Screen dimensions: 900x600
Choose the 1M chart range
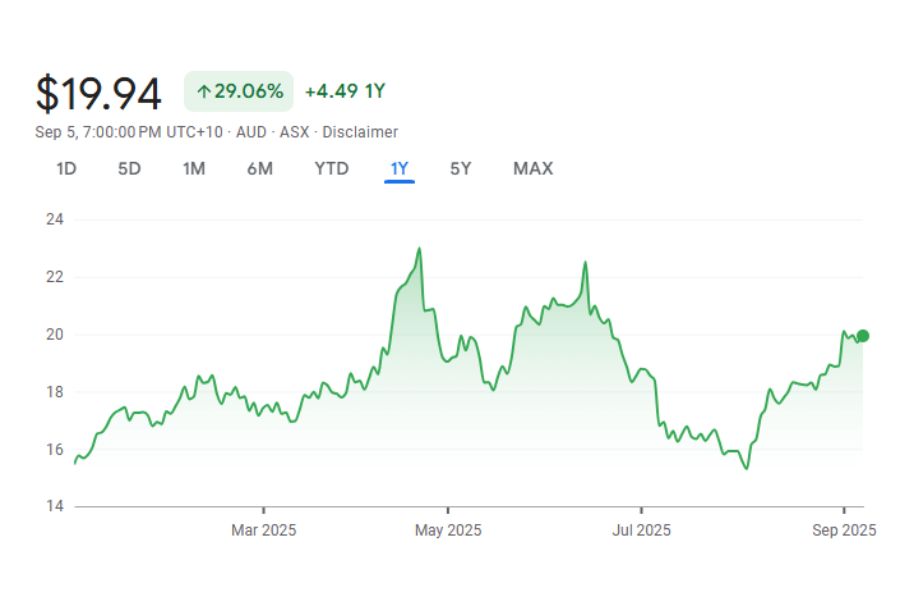point(193,168)
